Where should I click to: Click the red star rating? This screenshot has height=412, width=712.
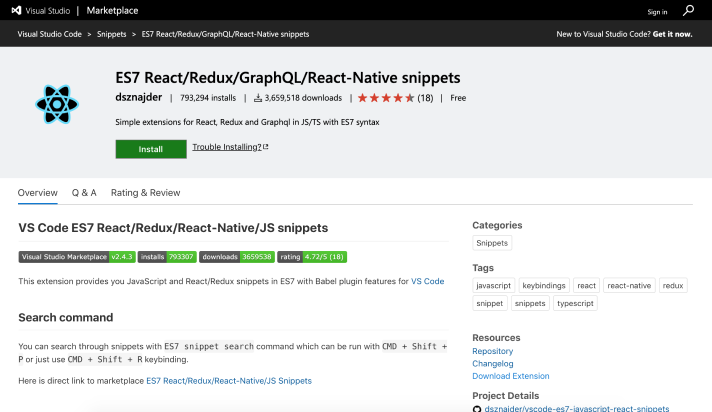(x=386, y=98)
